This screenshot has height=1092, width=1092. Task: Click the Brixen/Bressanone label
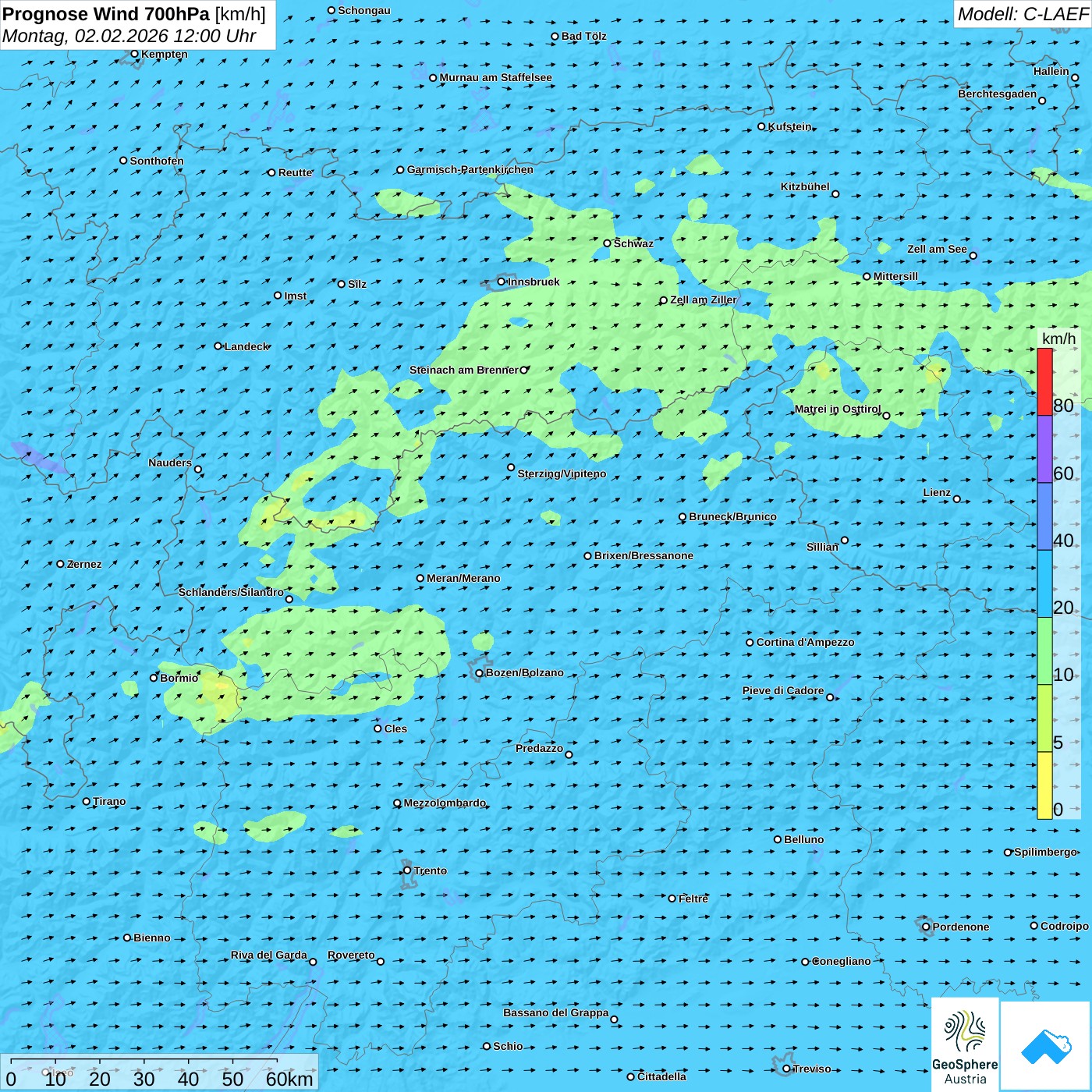(x=643, y=555)
